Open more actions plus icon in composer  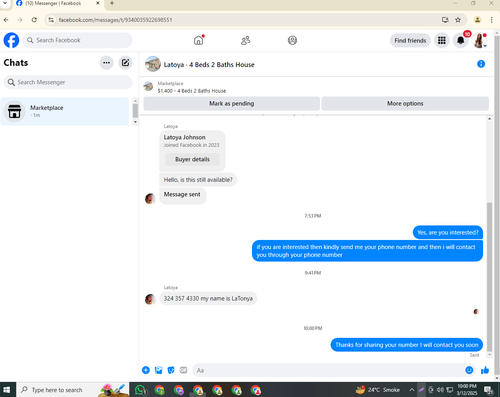click(146, 370)
